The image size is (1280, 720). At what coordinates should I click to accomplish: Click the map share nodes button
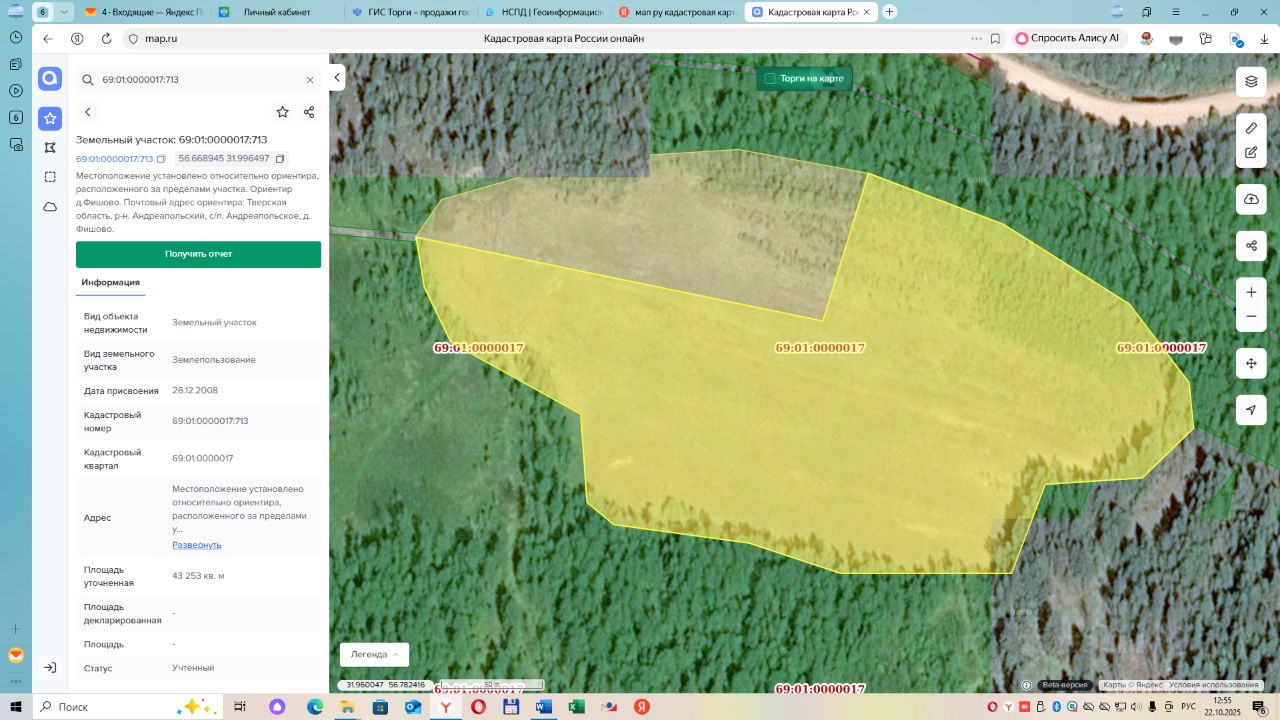coord(1251,245)
